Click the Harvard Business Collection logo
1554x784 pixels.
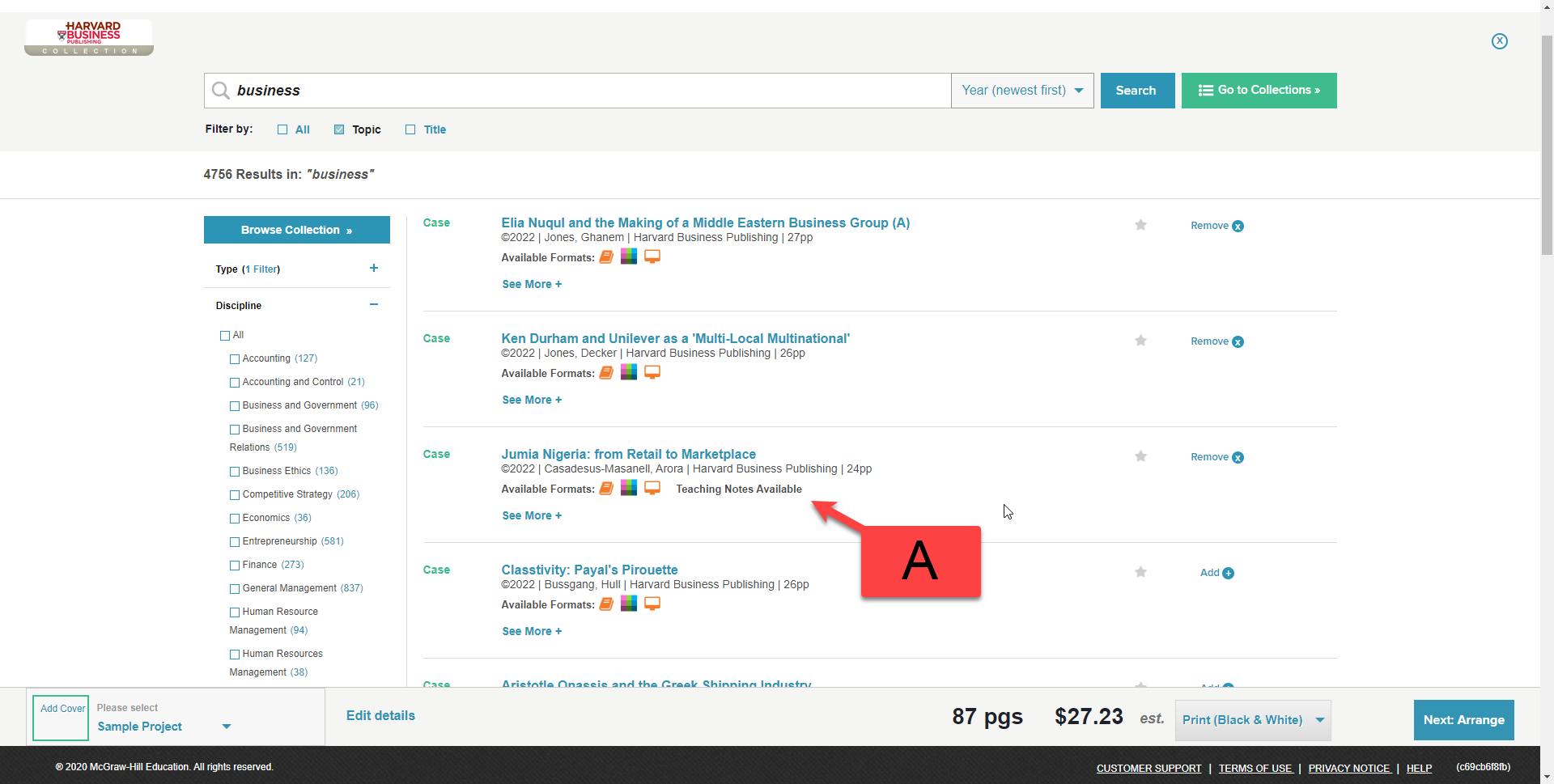pyautogui.click(x=89, y=38)
